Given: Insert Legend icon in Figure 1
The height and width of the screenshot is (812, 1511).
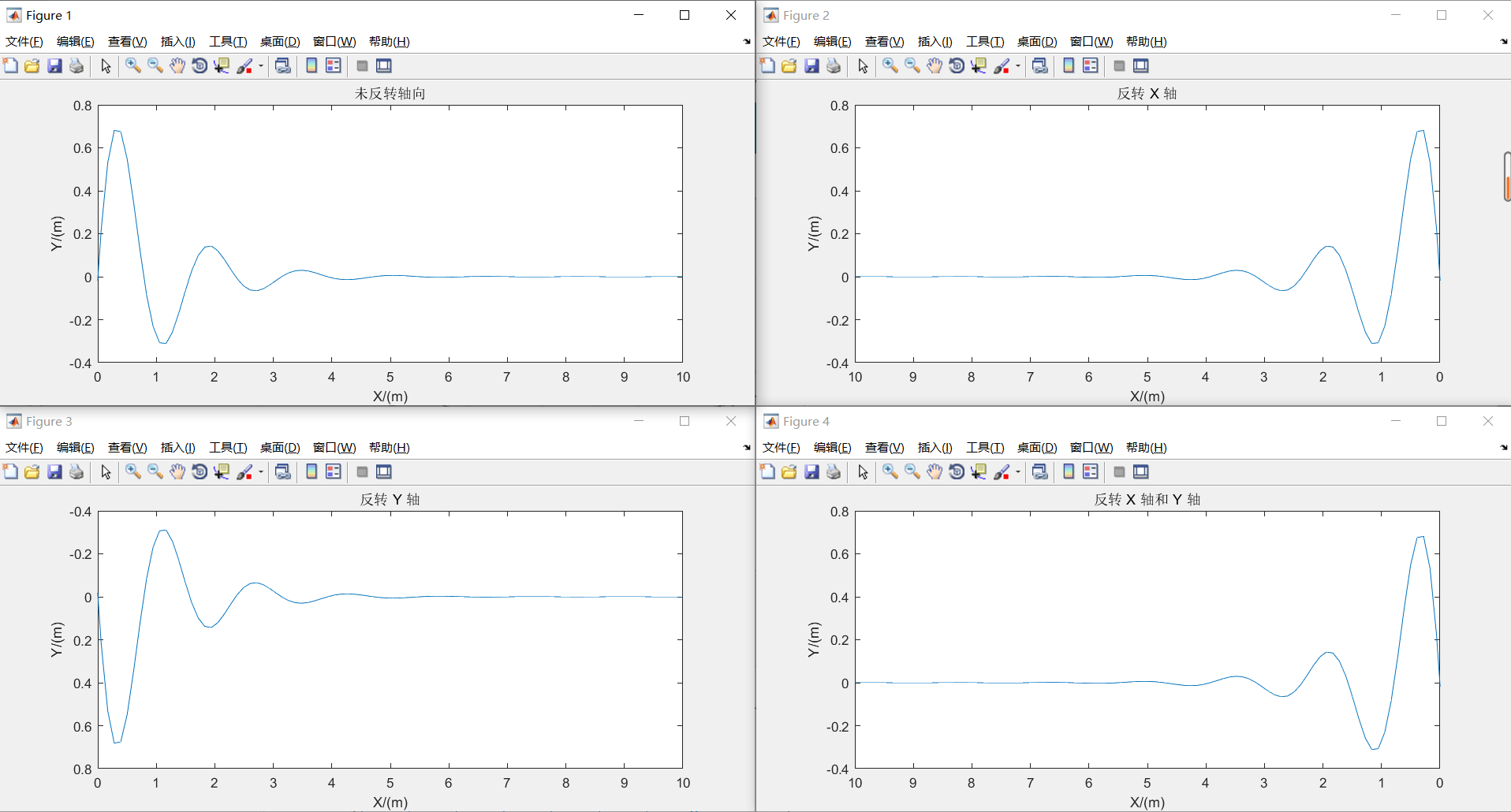Looking at the screenshot, I should [x=334, y=65].
